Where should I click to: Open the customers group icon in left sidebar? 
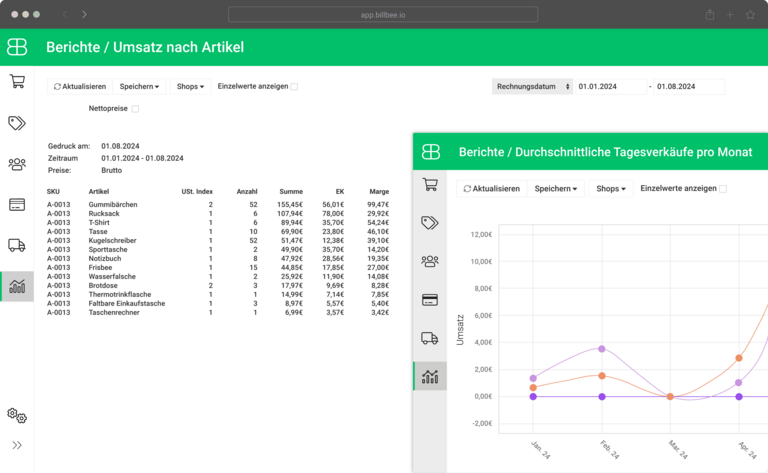pyautogui.click(x=17, y=164)
